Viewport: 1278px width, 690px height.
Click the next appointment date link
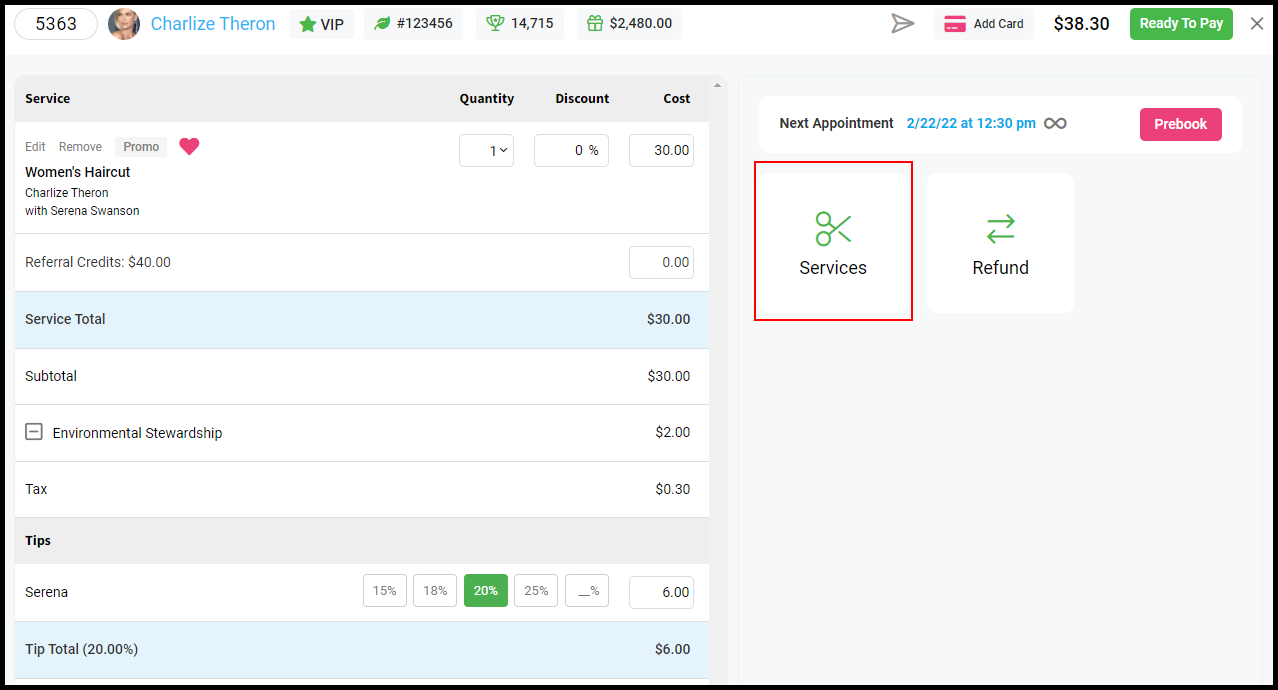971,124
